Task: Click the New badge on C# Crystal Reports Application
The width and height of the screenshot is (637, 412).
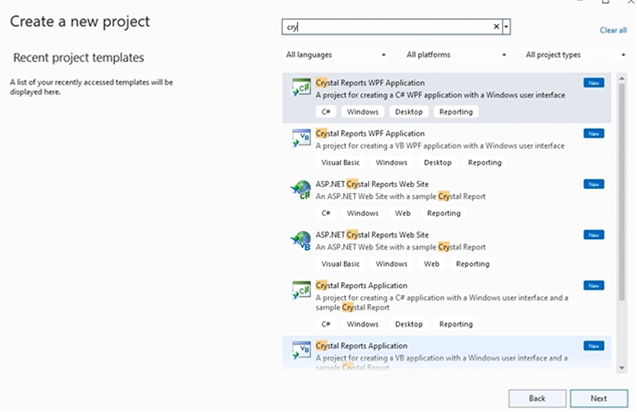Action: [x=594, y=286]
